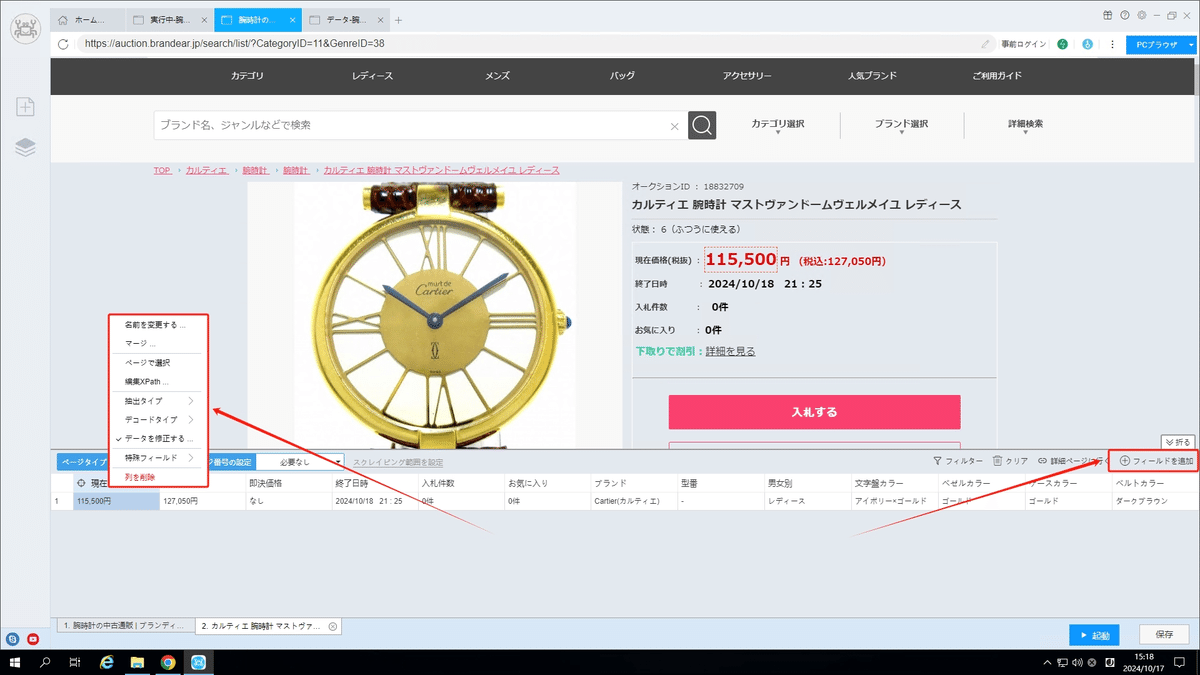Image resolution: width=1200 pixels, height=675 pixels.
Task: Expand the 特殊フィールド submenu
Action: pos(158,458)
